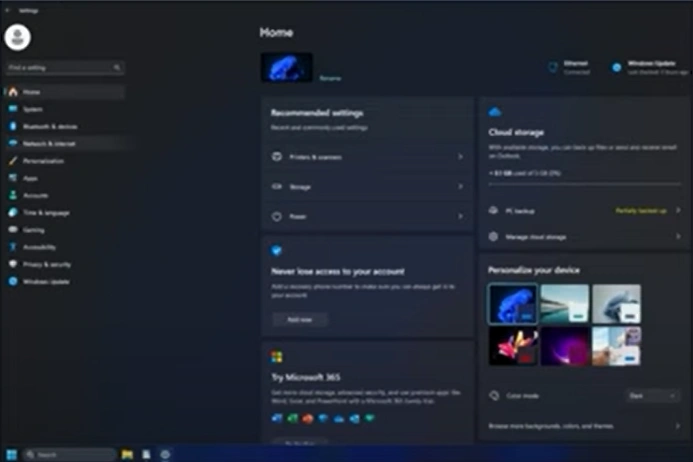Viewport: 693px width, 462px height.
Task: Open Time & language settings
Action: (x=45, y=212)
